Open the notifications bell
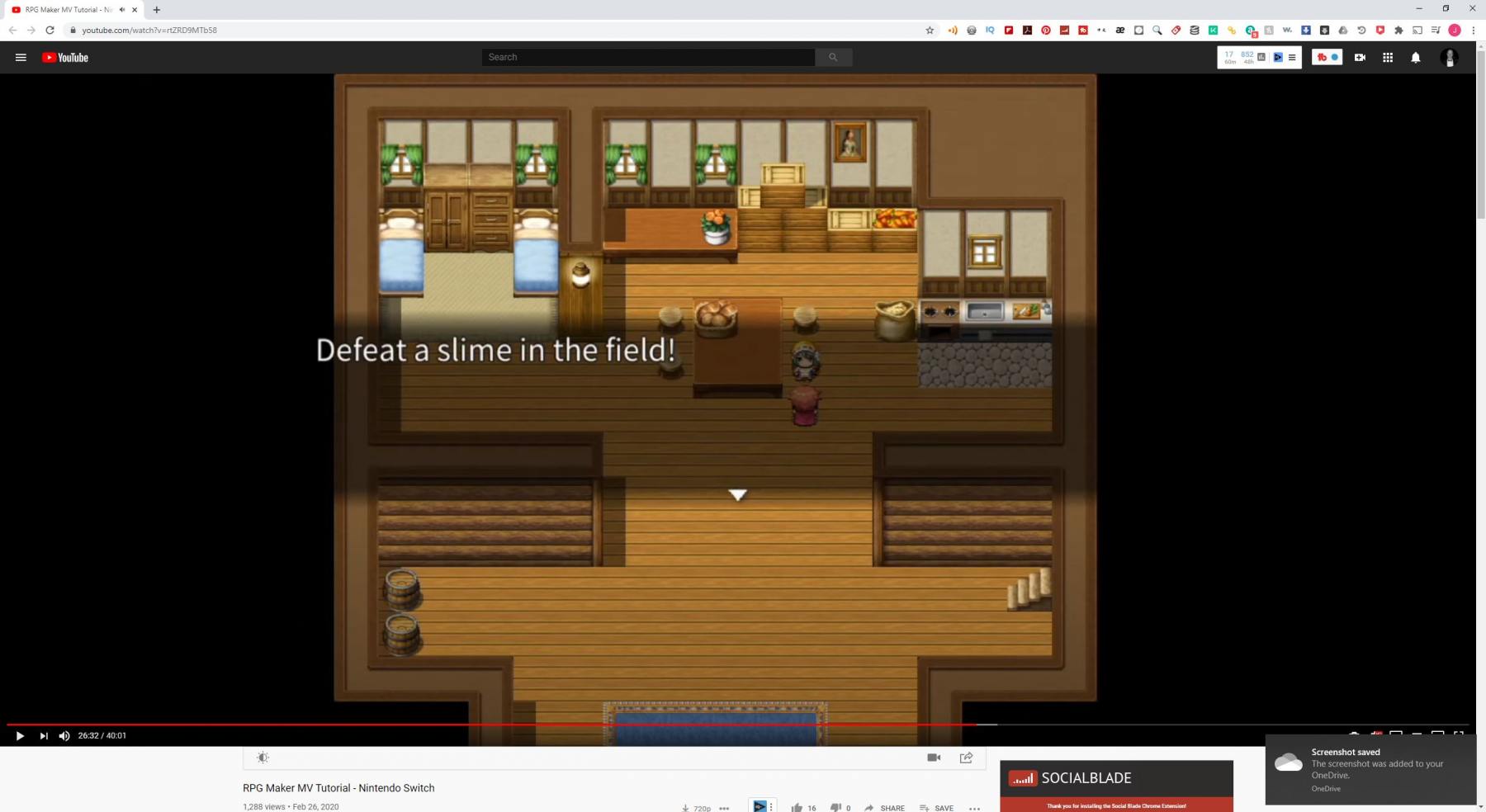The width and height of the screenshot is (1486, 812). click(x=1416, y=57)
